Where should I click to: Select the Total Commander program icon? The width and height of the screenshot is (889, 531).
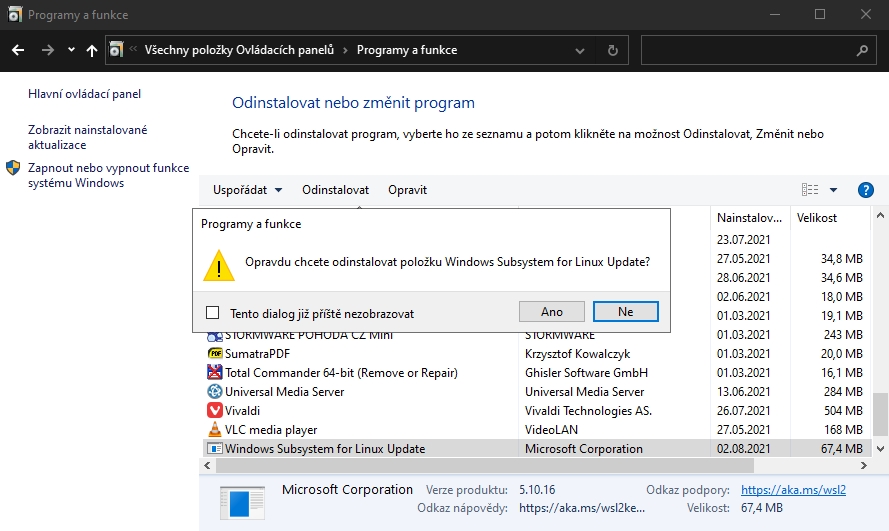215,372
